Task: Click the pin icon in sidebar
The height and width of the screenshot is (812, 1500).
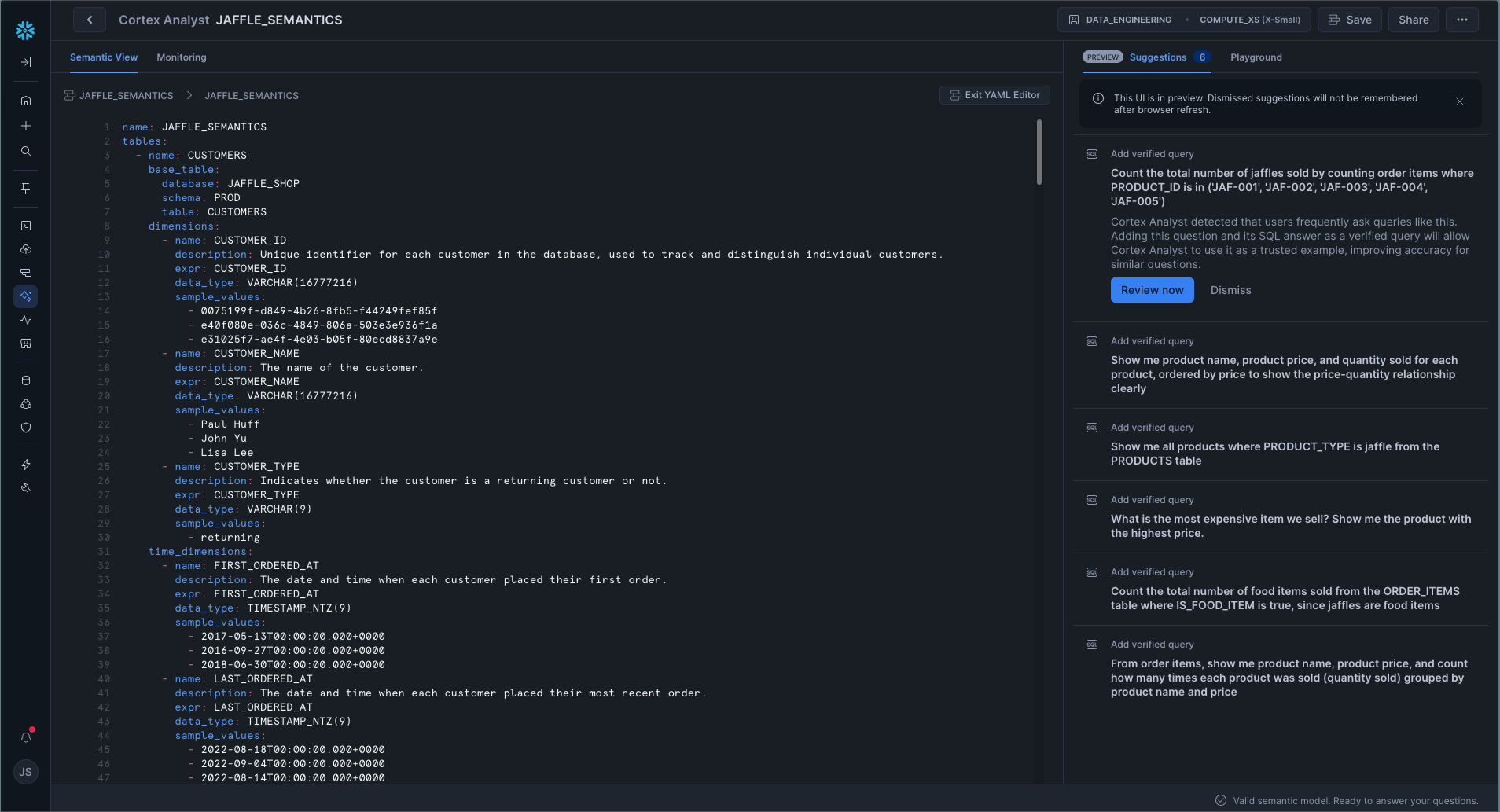Action: [x=26, y=188]
